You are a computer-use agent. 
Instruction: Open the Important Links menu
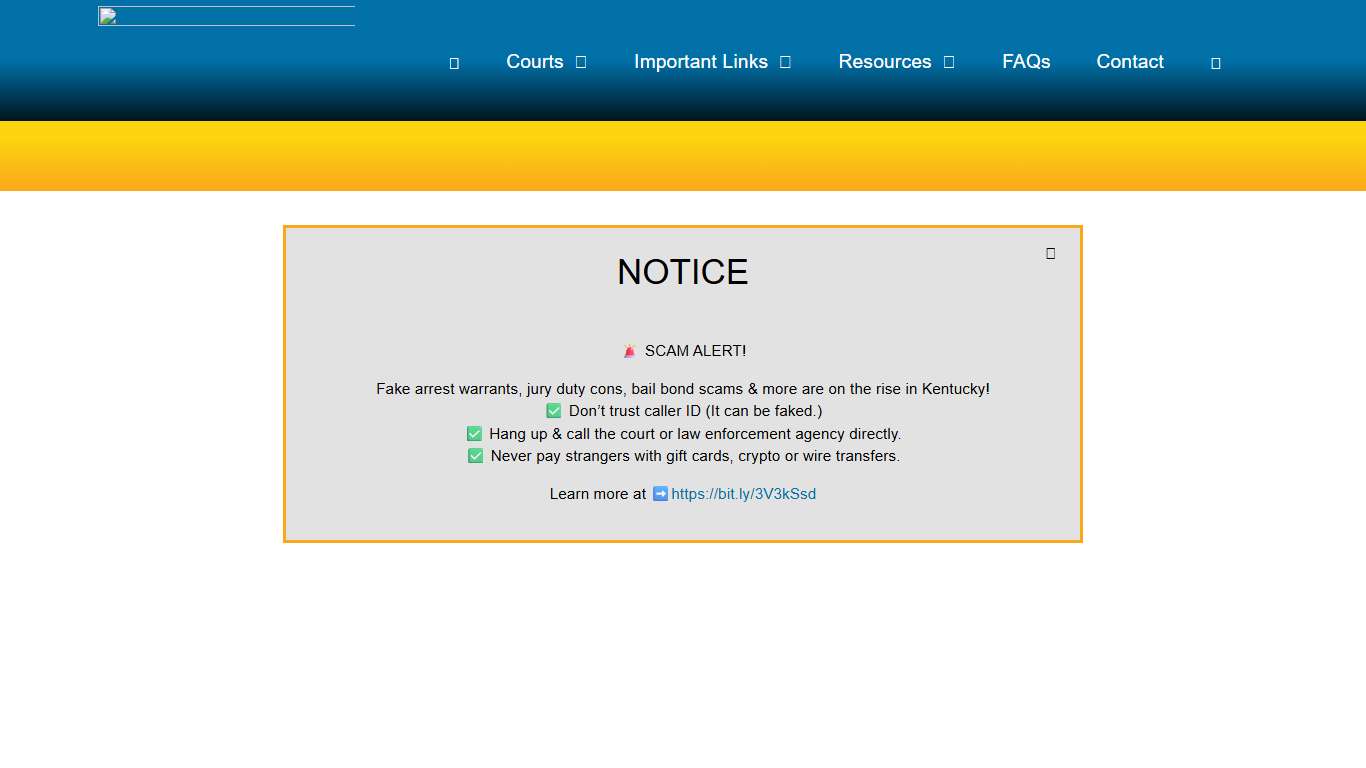tap(700, 62)
